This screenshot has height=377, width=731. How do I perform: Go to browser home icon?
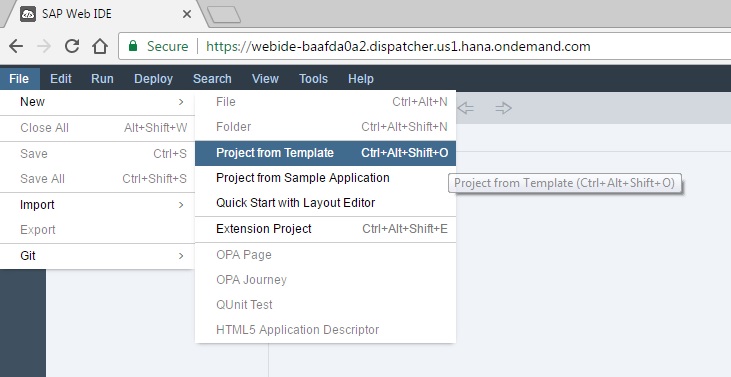[100, 46]
